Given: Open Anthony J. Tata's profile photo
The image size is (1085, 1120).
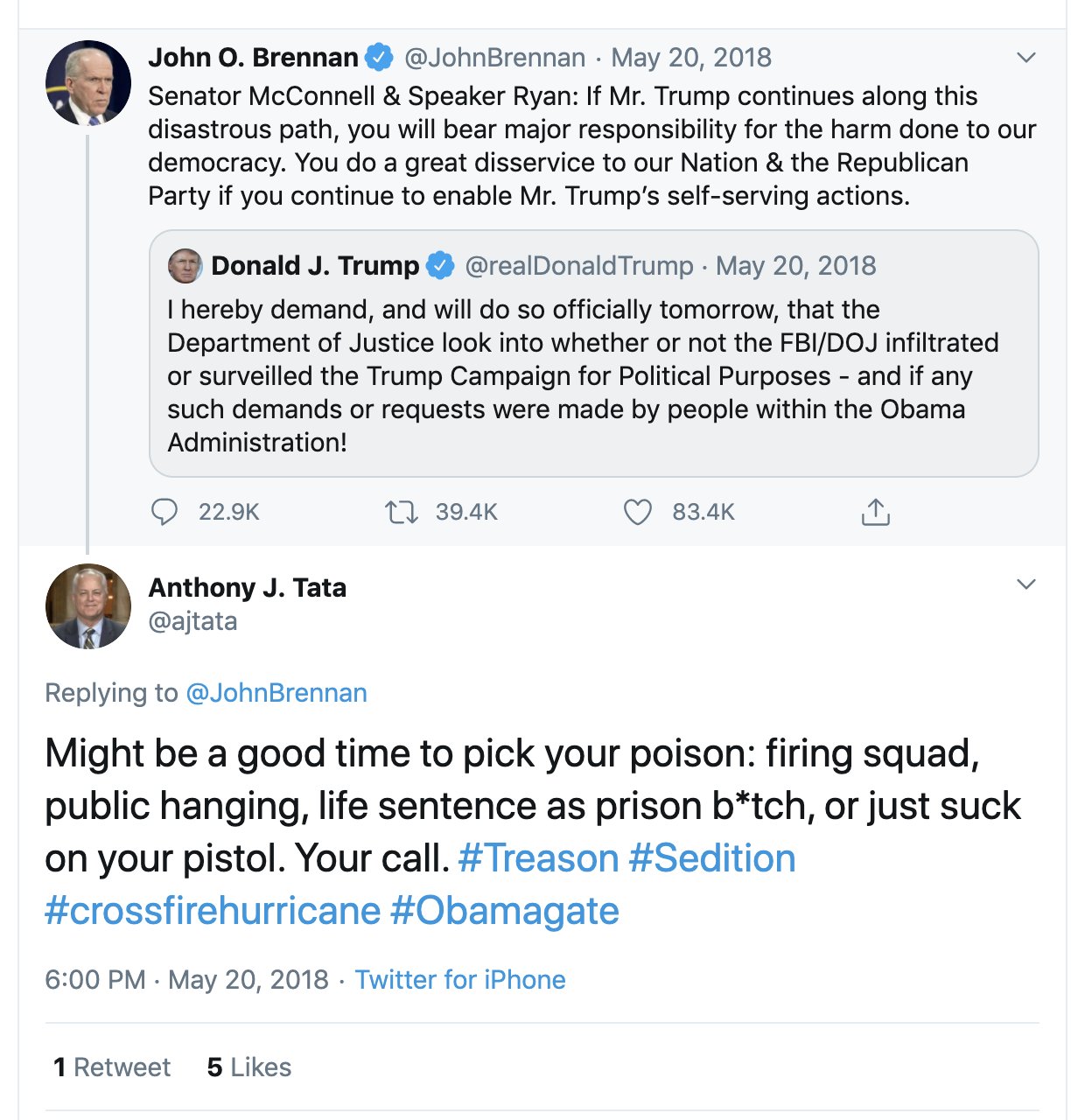Looking at the screenshot, I should point(87,605).
